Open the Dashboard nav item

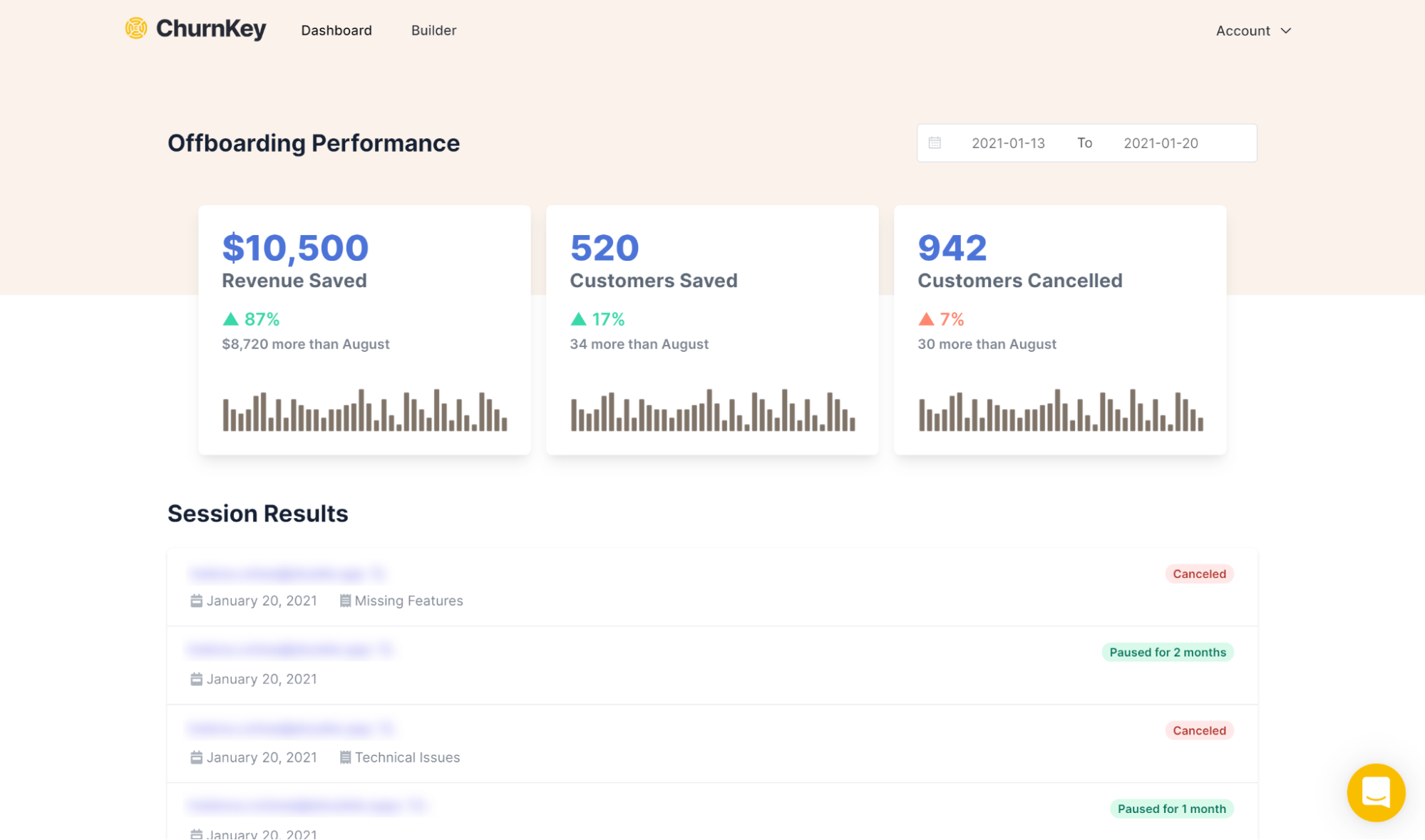[x=336, y=31]
